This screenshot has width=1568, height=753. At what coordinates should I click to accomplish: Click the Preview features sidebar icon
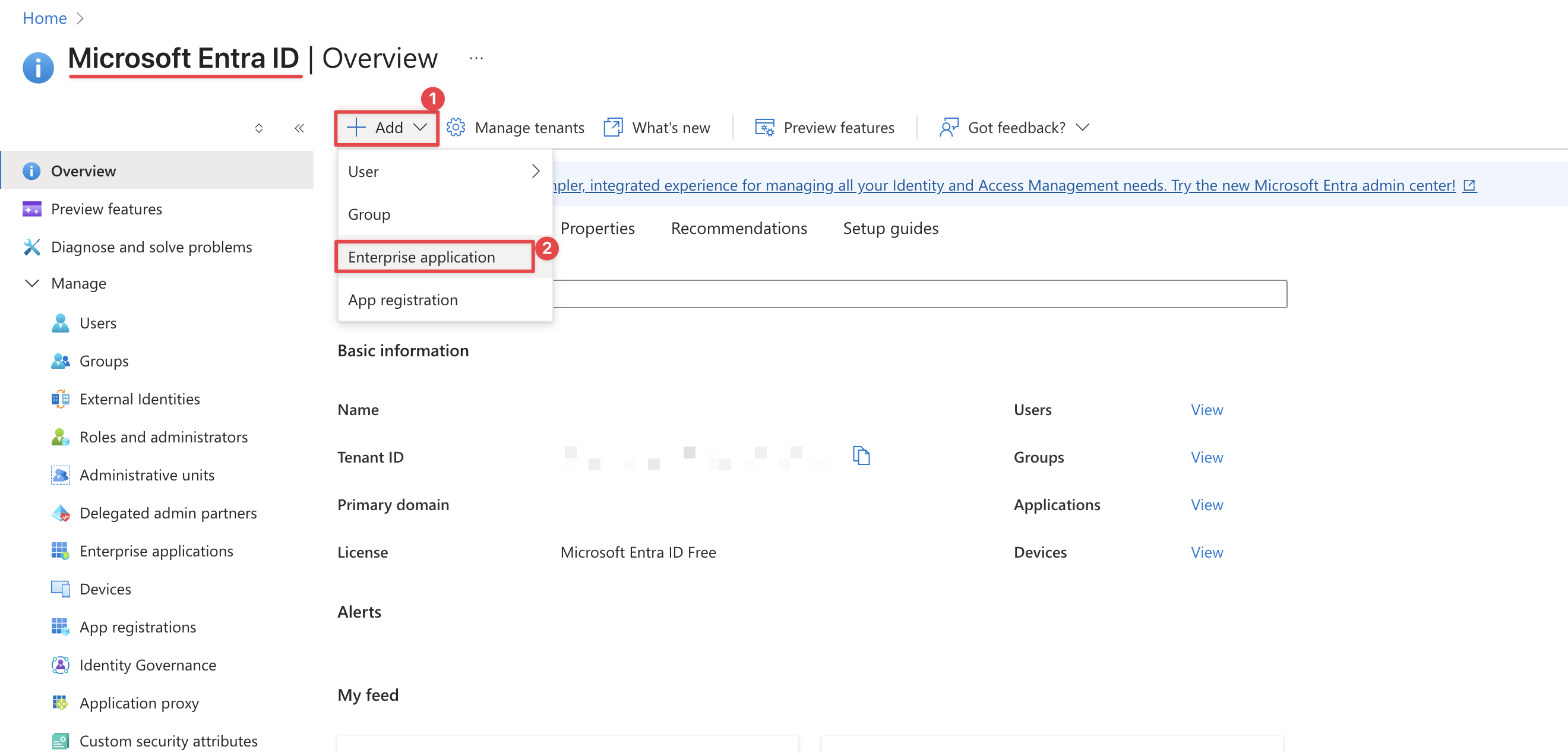tap(31, 209)
